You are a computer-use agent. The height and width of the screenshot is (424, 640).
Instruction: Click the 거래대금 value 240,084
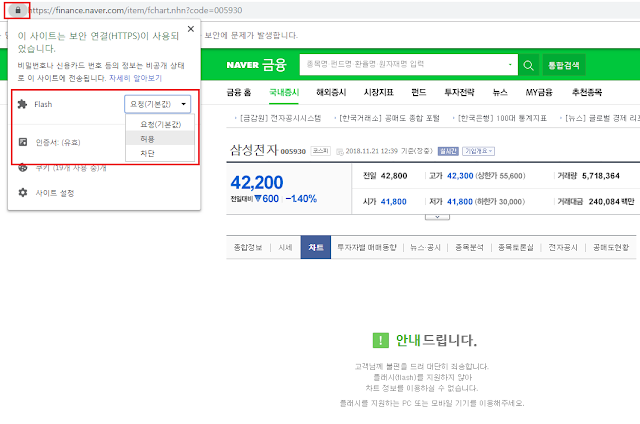[x=603, y=202]
